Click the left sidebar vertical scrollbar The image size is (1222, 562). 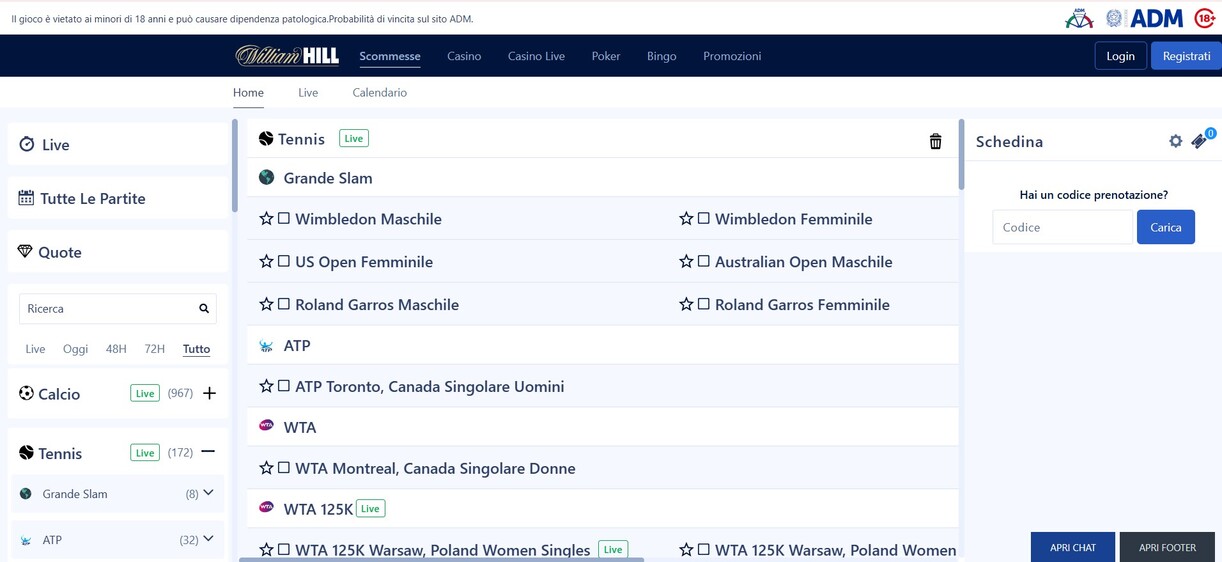(x=235, y=165)
